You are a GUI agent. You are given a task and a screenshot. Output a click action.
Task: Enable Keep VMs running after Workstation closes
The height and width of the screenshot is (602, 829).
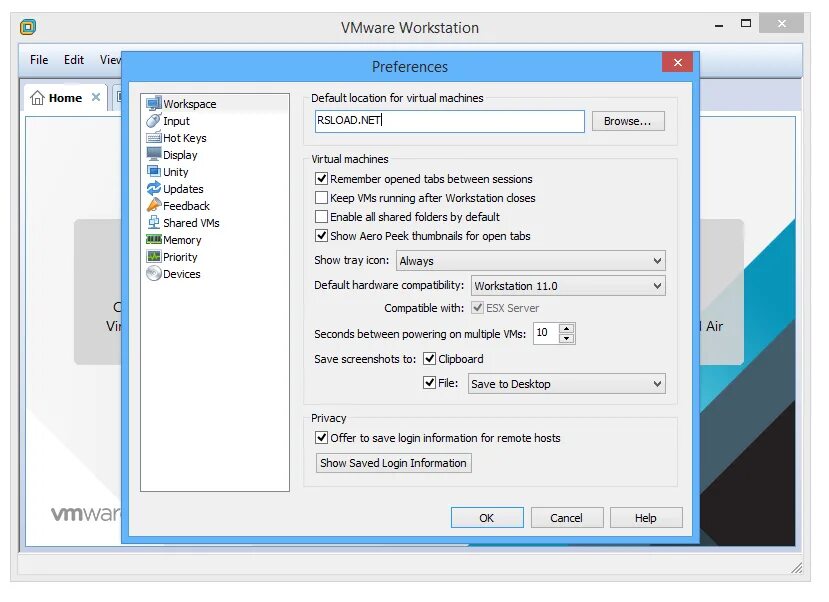point(321,198)
